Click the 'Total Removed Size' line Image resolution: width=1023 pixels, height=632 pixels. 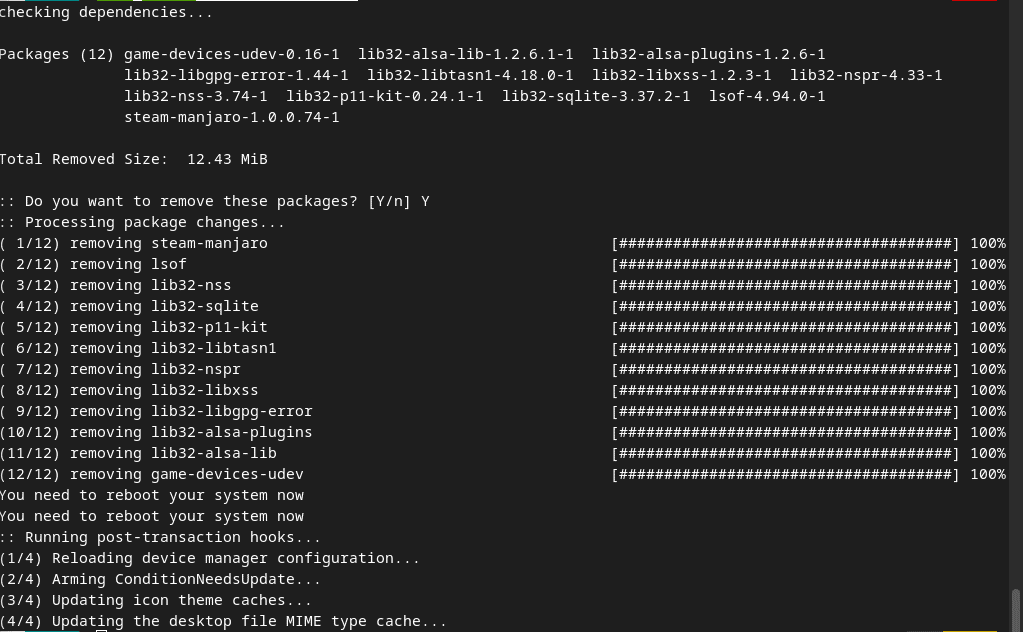134,159
